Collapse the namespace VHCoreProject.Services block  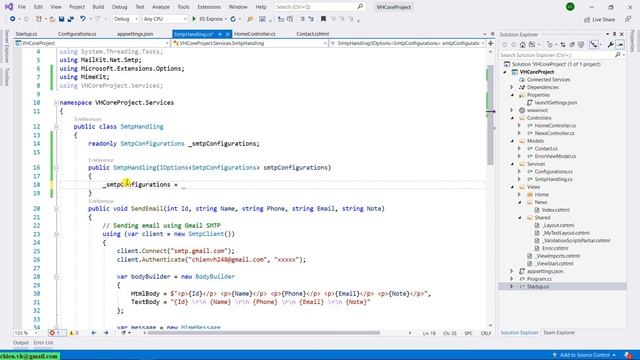pyautogui.click(x=56, y=102)
